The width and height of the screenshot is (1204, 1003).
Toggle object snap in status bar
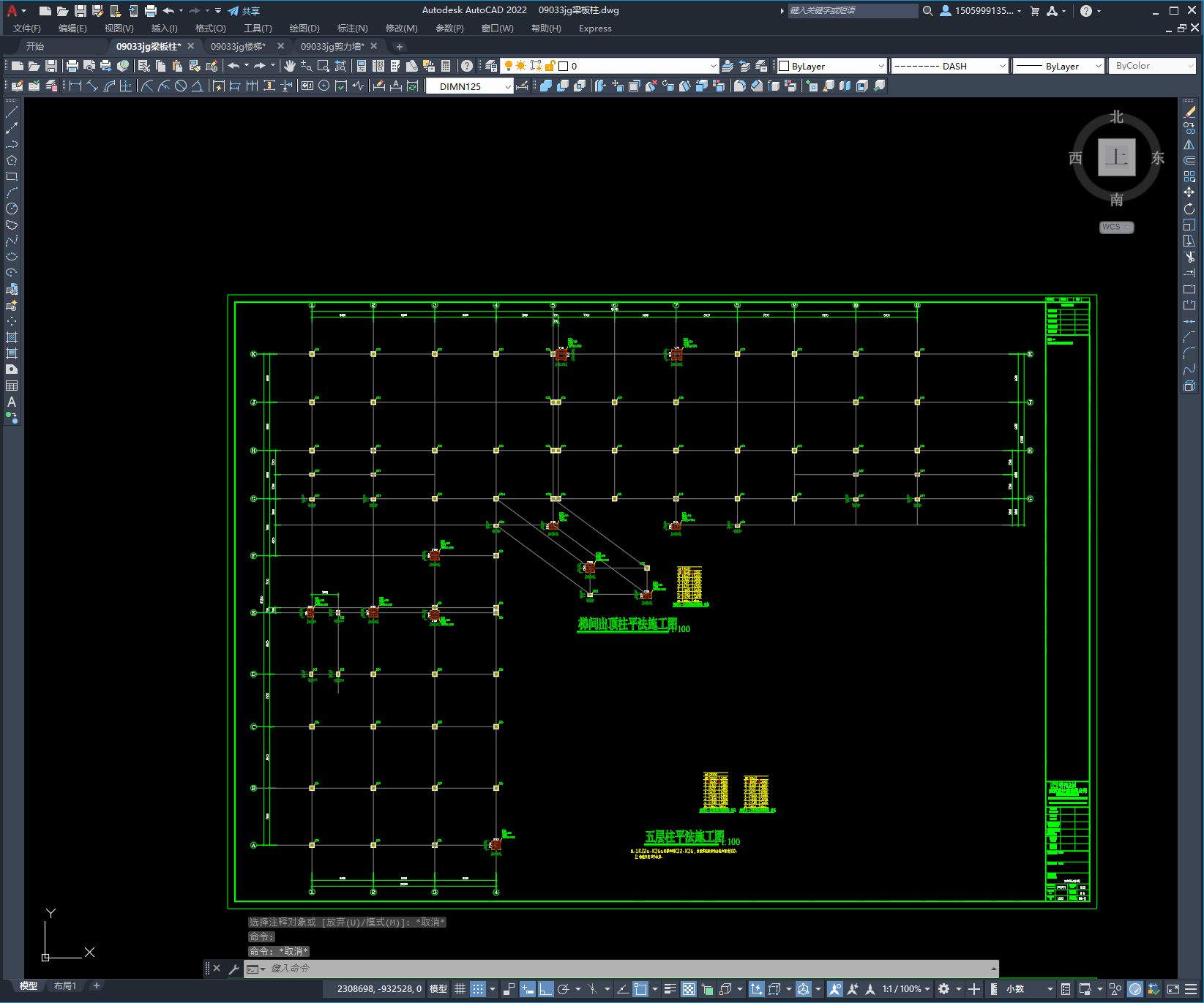(x=640, y=989)
